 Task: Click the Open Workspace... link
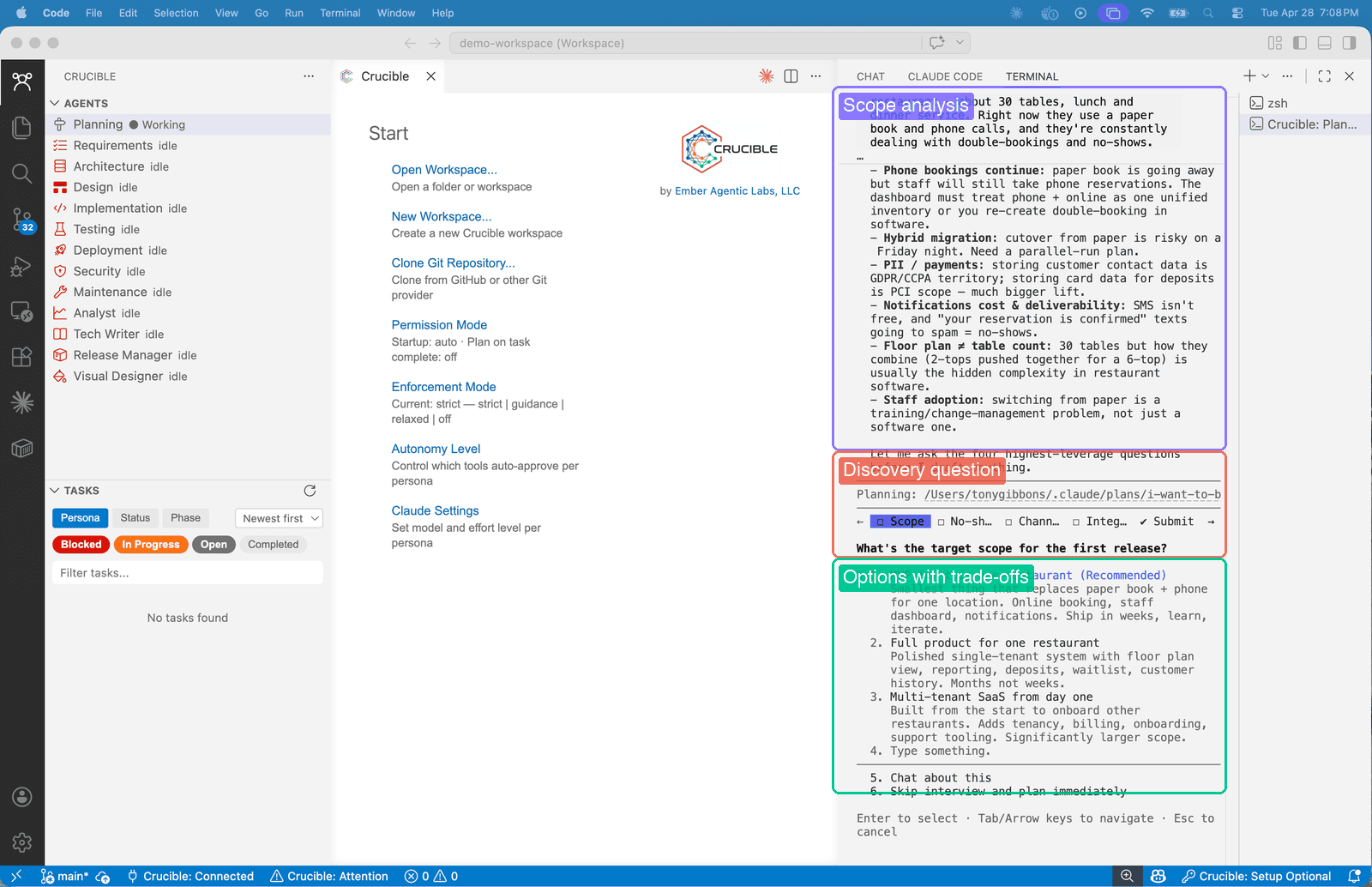[444, 170]
